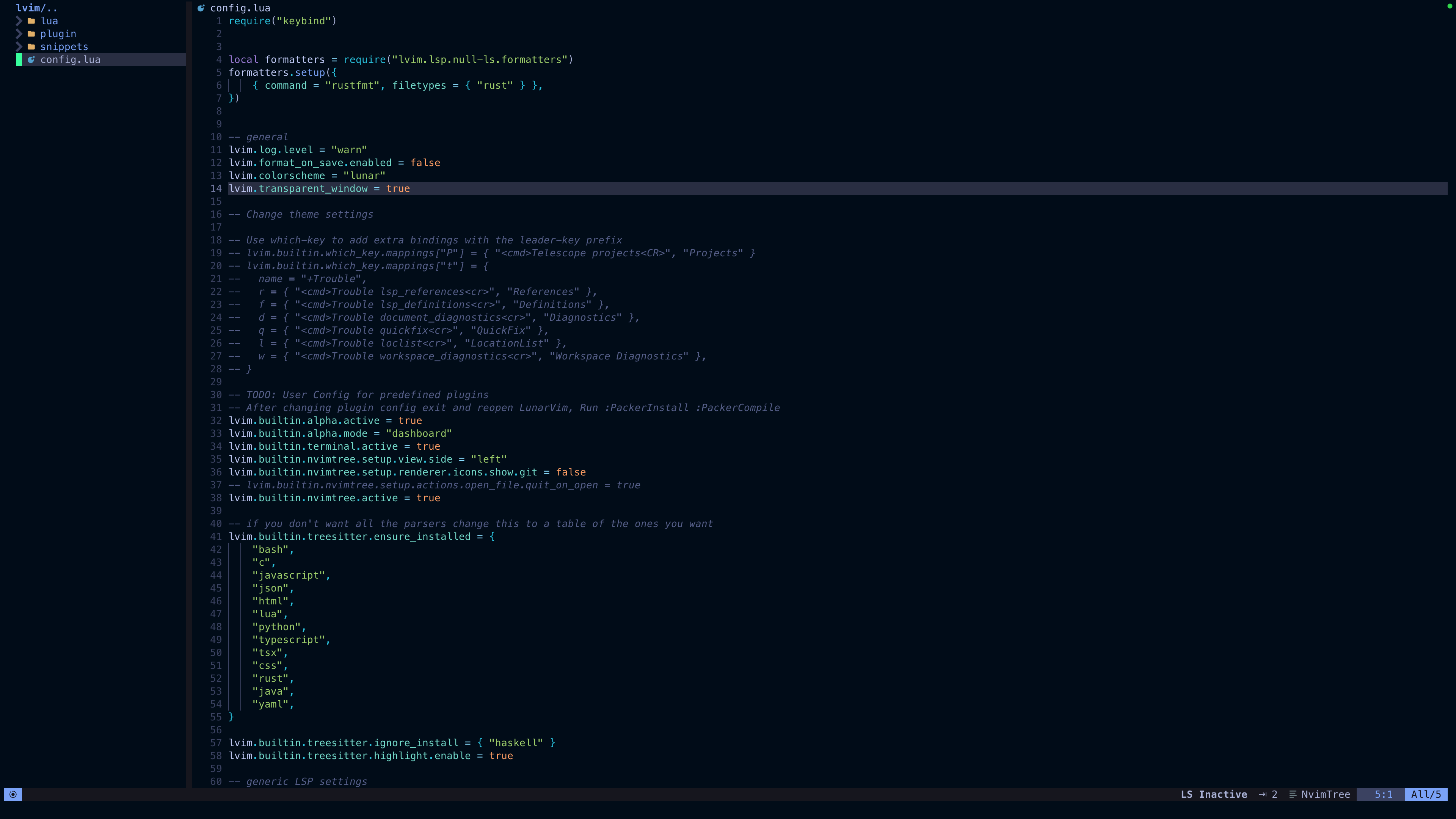Image resolution: width=1456 pixels, height=819 pixels.
Task: Expand the lua folder chevron
Action: (x=19, y=21)
